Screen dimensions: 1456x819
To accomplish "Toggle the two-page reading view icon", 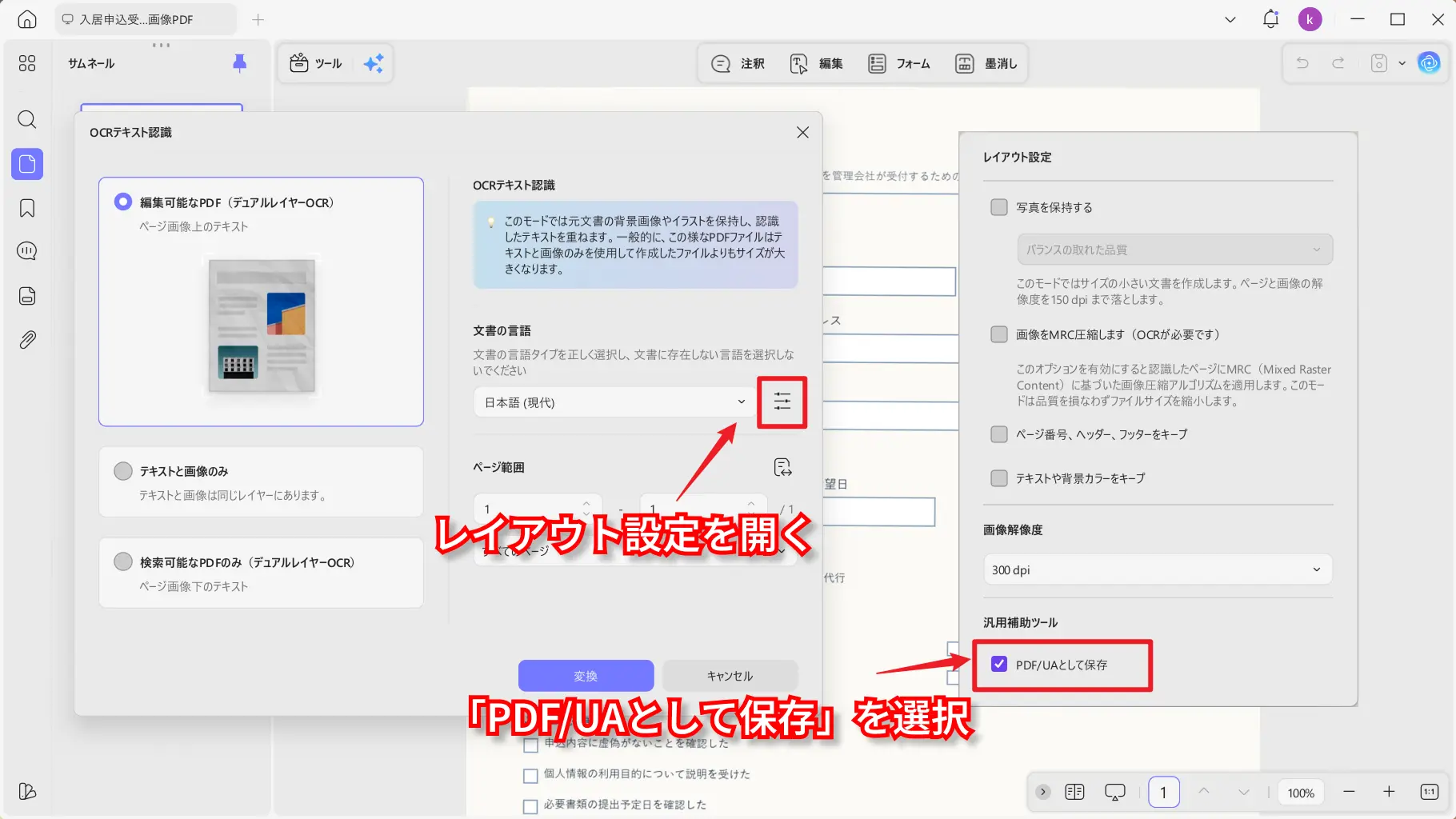I will click(1074, 792).
